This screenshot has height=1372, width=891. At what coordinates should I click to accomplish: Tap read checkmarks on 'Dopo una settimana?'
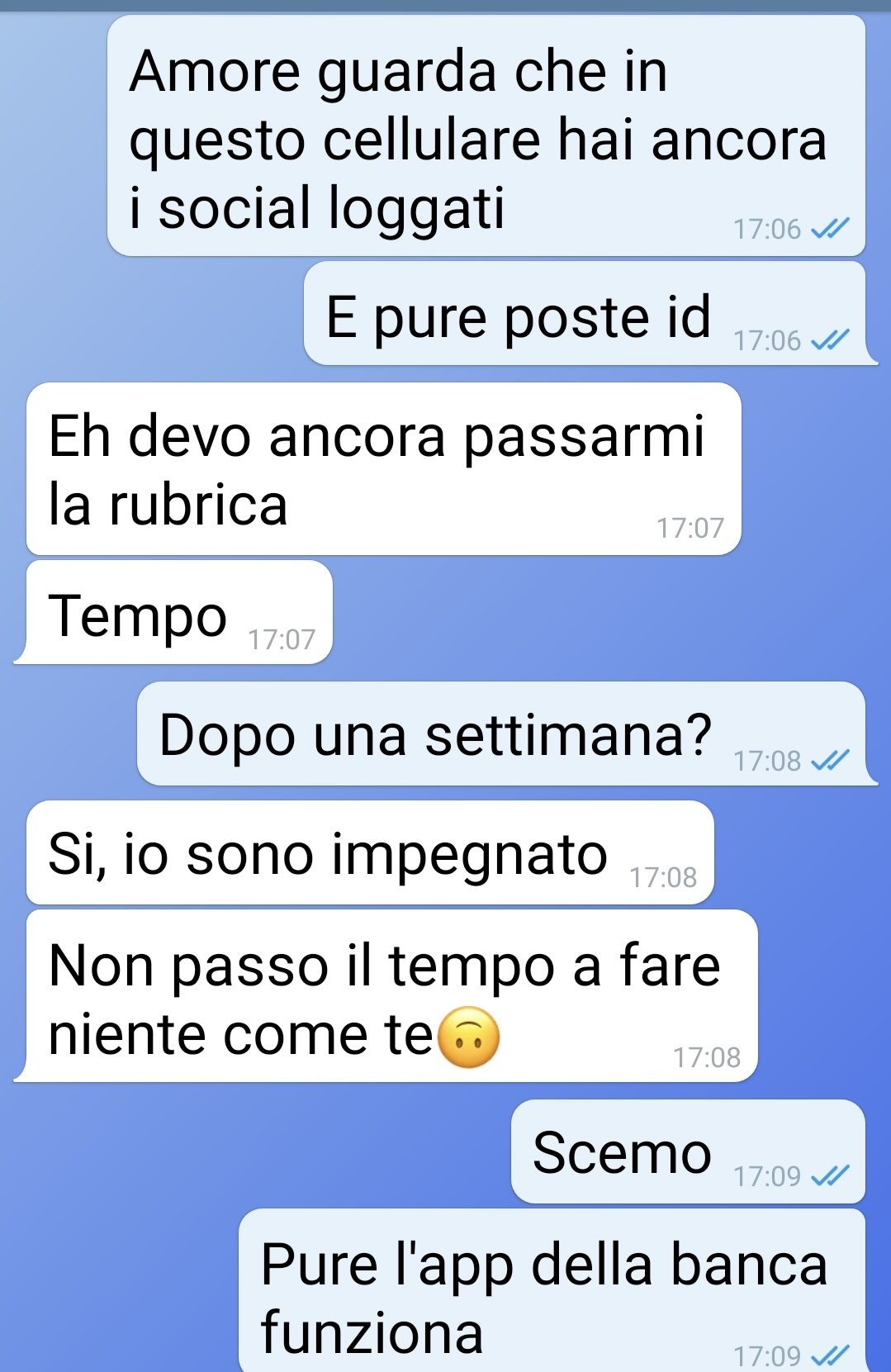(x=830, y=760)
